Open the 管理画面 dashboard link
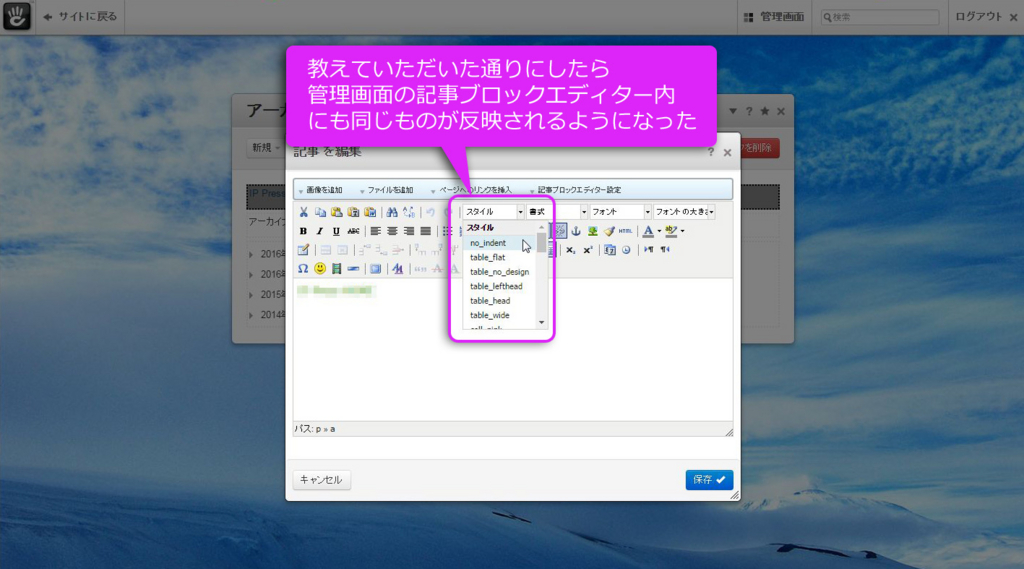 click(x=774, y=17)
